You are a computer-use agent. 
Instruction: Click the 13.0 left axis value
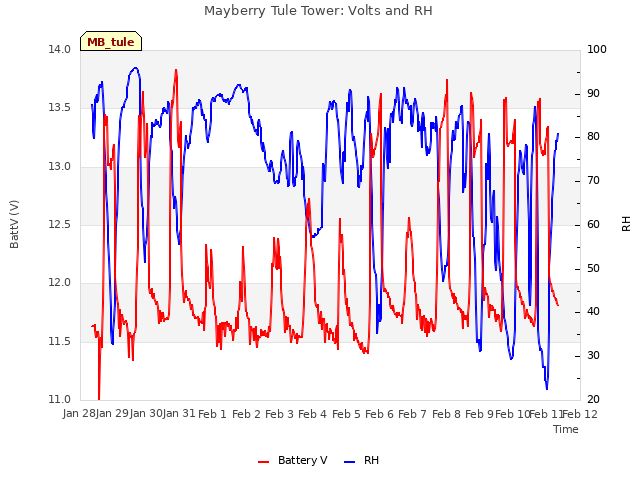click(60, 167)
